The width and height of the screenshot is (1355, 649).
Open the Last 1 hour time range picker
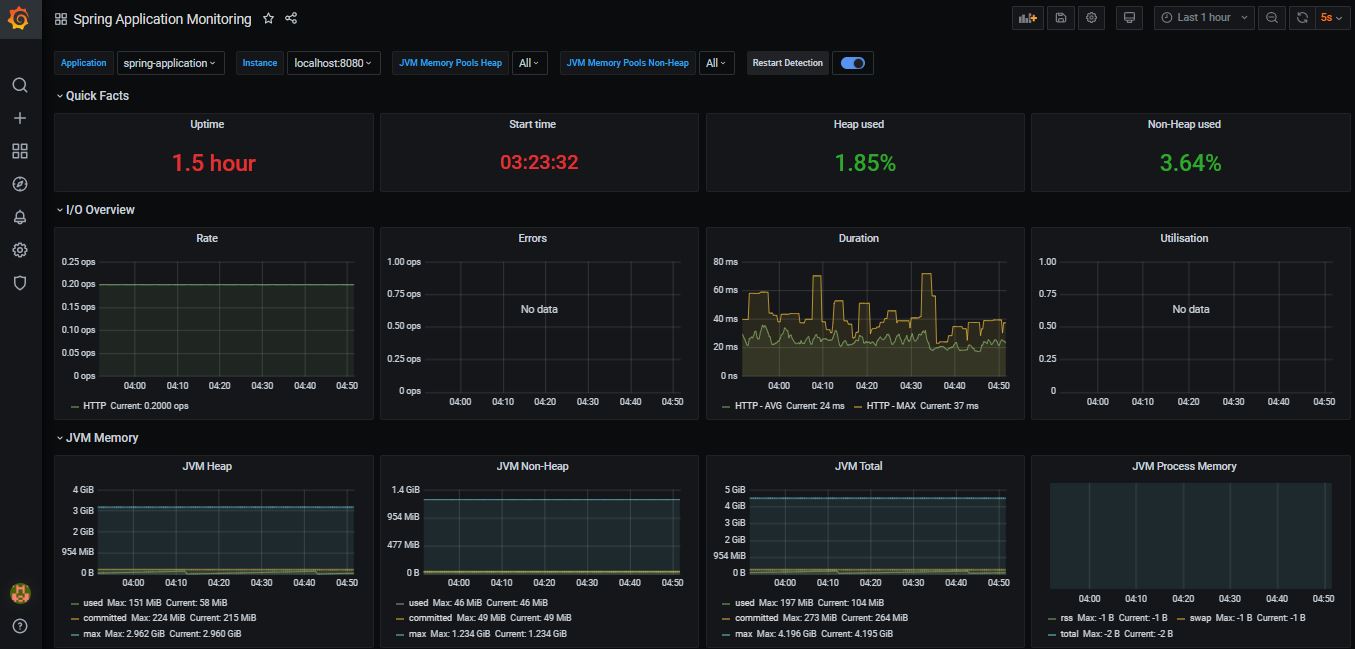(1203, 17)
